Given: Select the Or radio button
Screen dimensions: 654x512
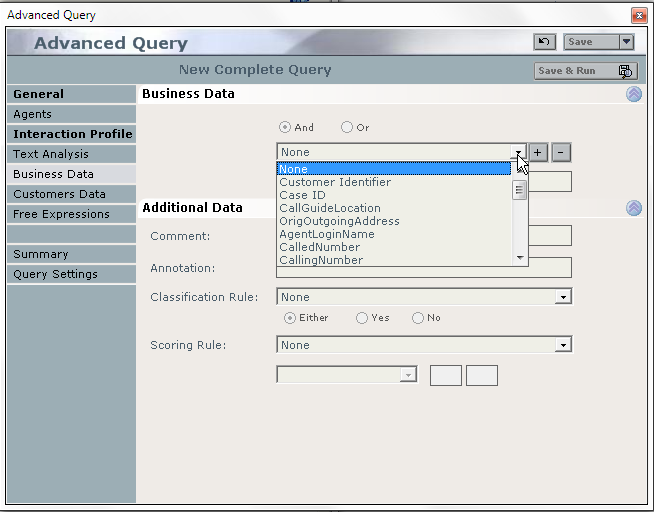Looking at the screenshot, I should point(347,128).
